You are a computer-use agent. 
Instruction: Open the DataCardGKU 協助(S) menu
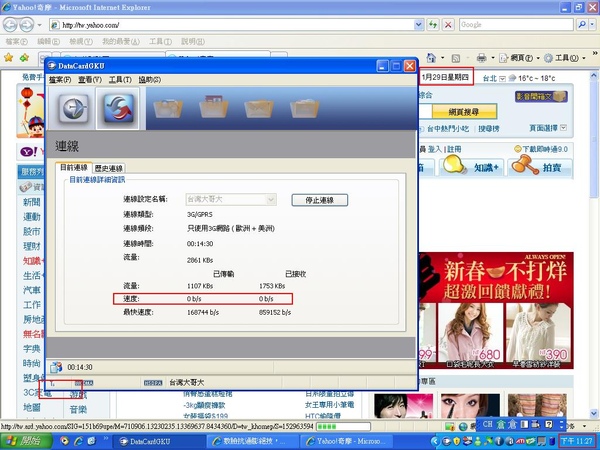[150, 80]
